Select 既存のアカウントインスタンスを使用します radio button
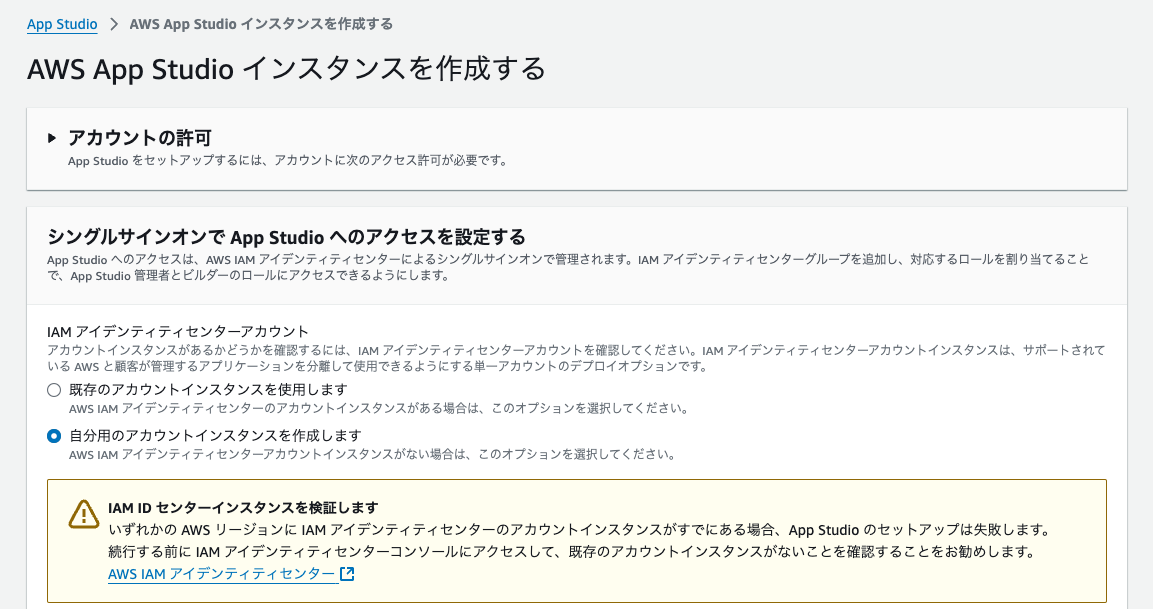The image size is (1153, 609). click(x=54, y=390)
